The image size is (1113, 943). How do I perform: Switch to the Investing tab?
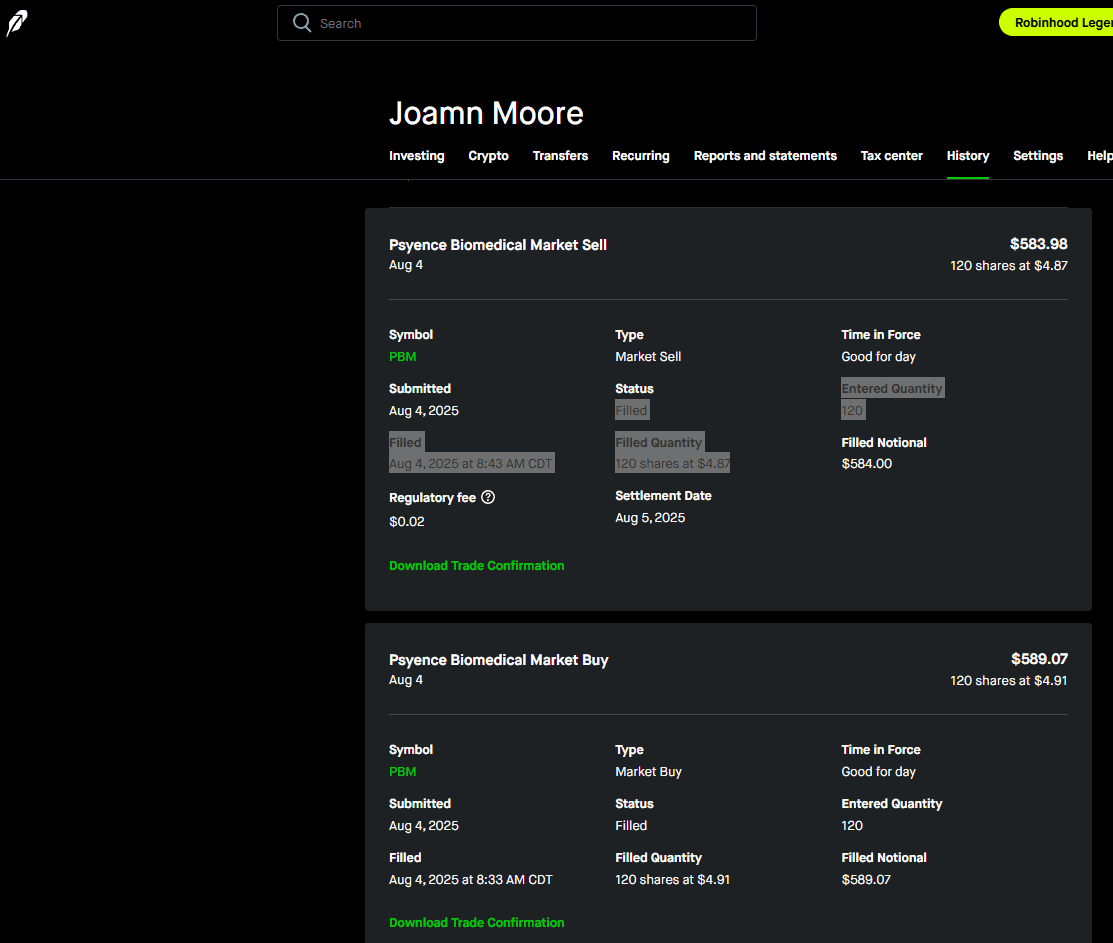pyautogui.click(x=416, y=156)
